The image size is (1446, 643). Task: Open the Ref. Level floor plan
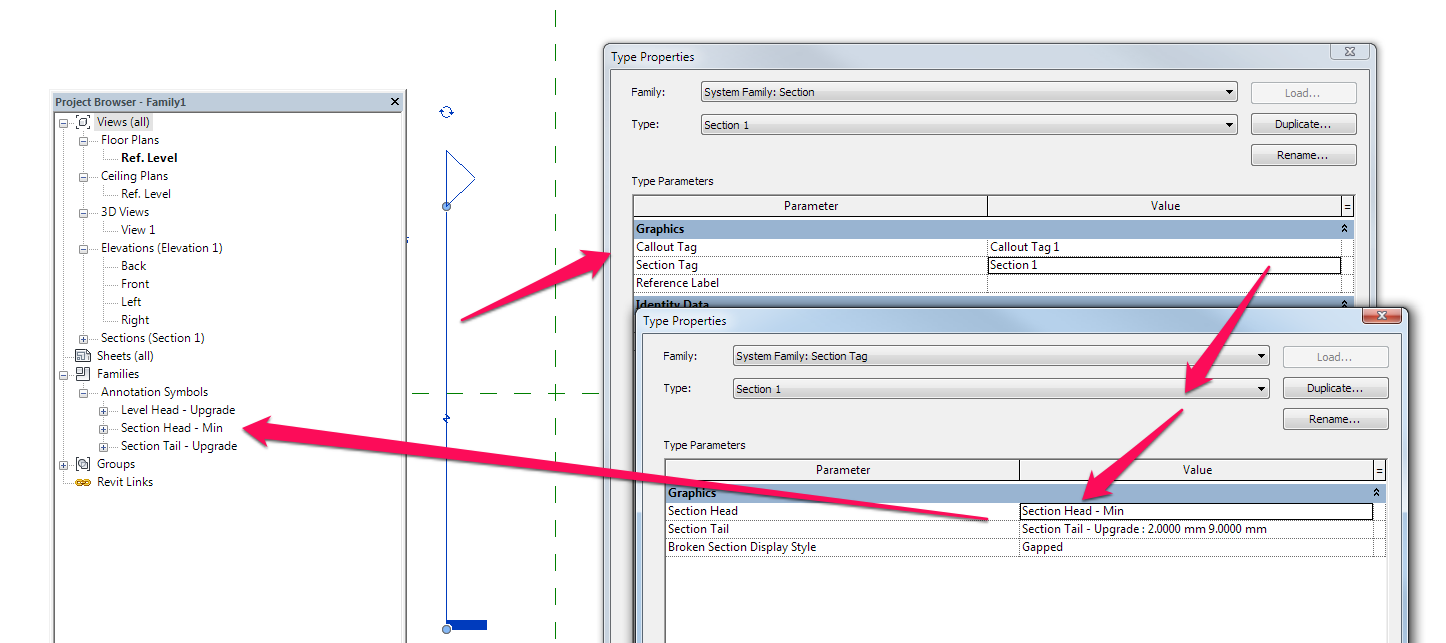149,158
